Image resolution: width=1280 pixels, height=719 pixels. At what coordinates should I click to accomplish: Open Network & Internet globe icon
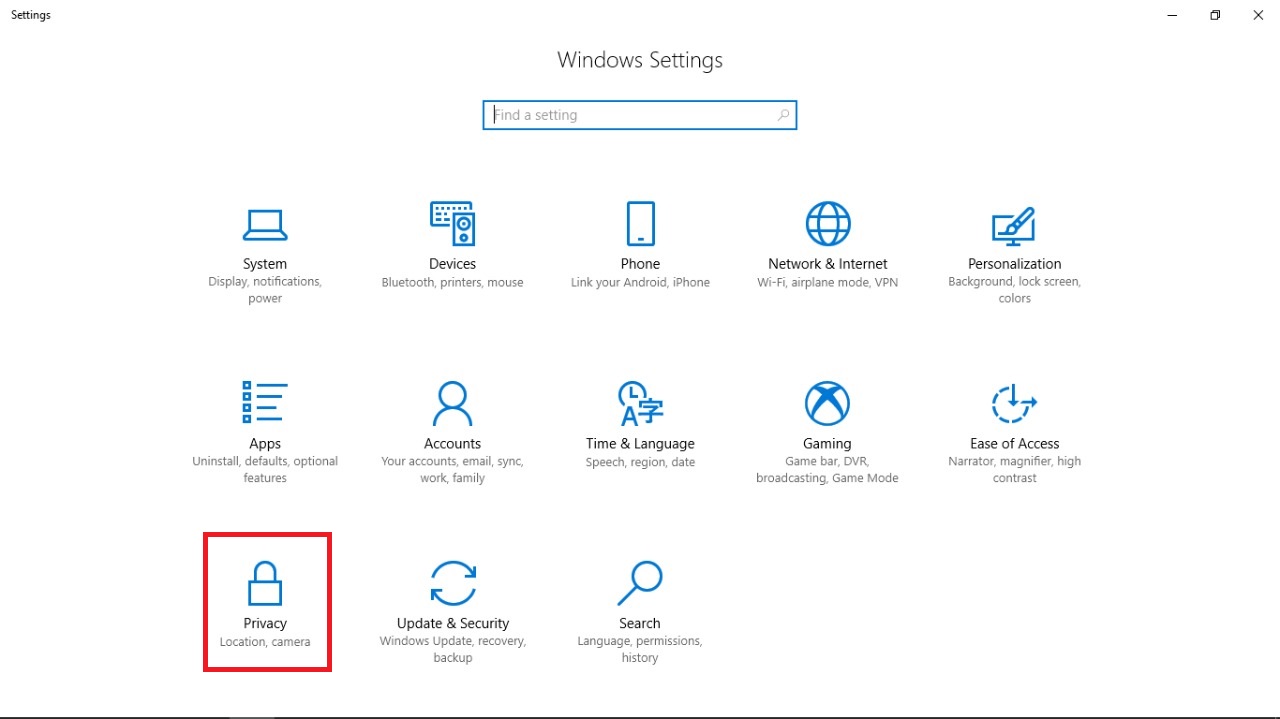point(828,223)
